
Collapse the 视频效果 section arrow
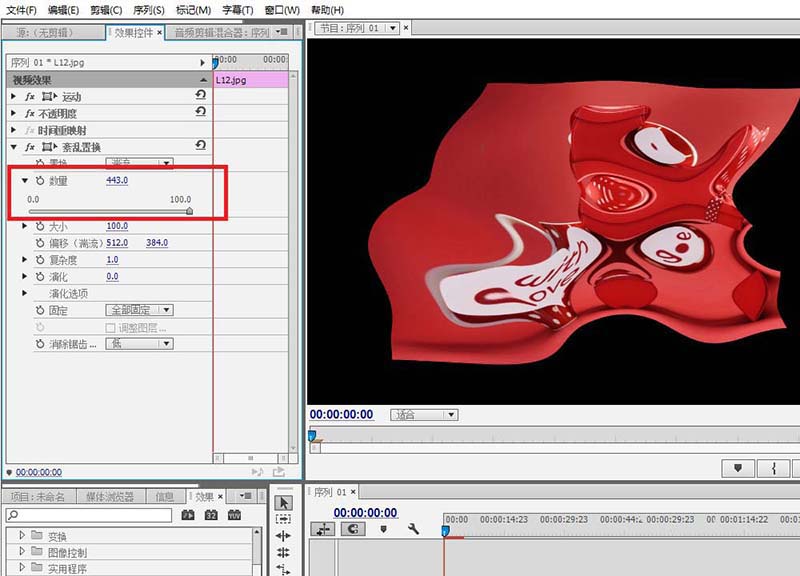tap(204, 80)
